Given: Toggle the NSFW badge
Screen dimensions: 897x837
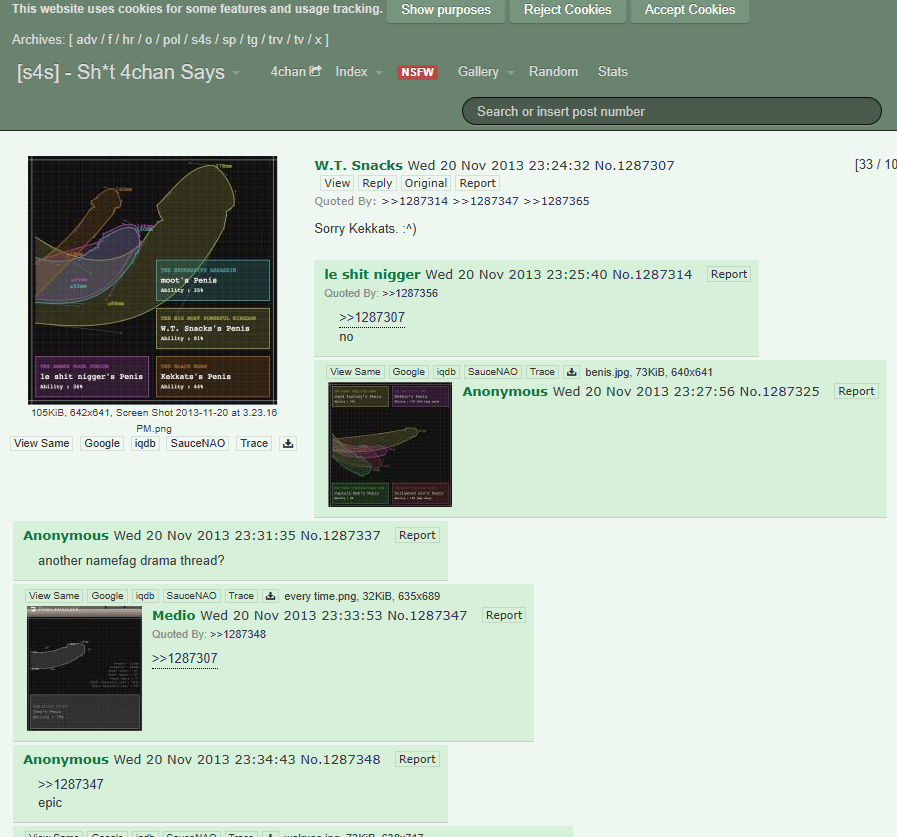Looking at the screenshot, I should tap(418, 72).
